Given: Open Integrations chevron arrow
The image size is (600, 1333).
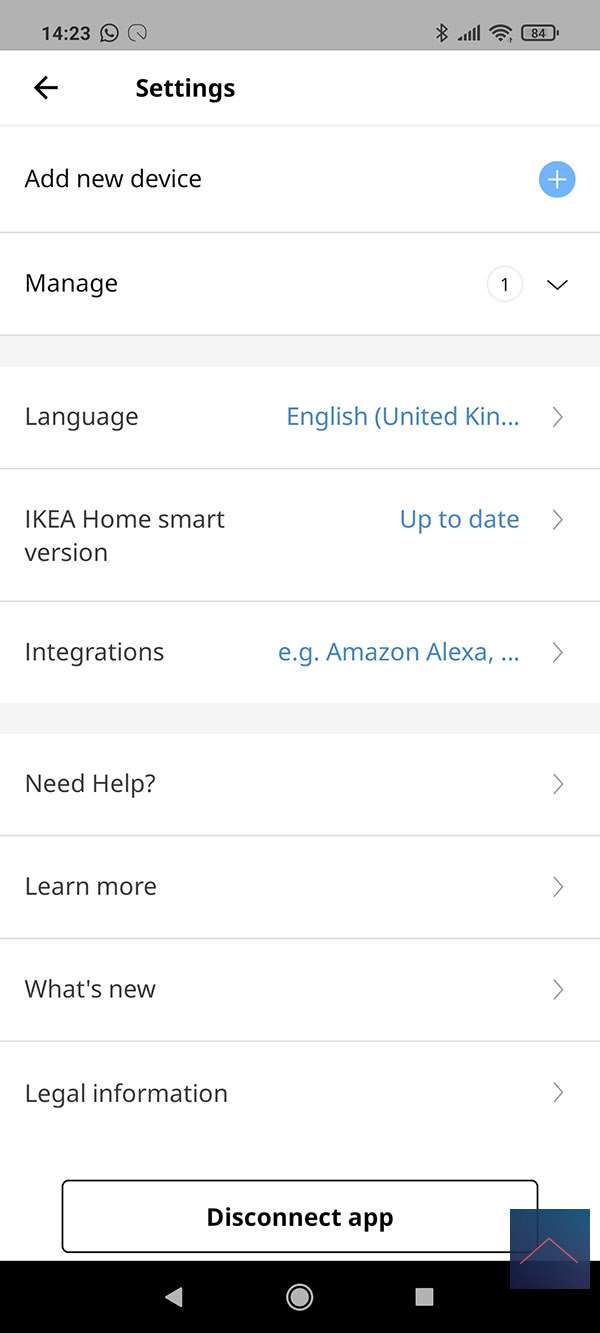Looking at the screenshot, I should [x=558, y=653].
